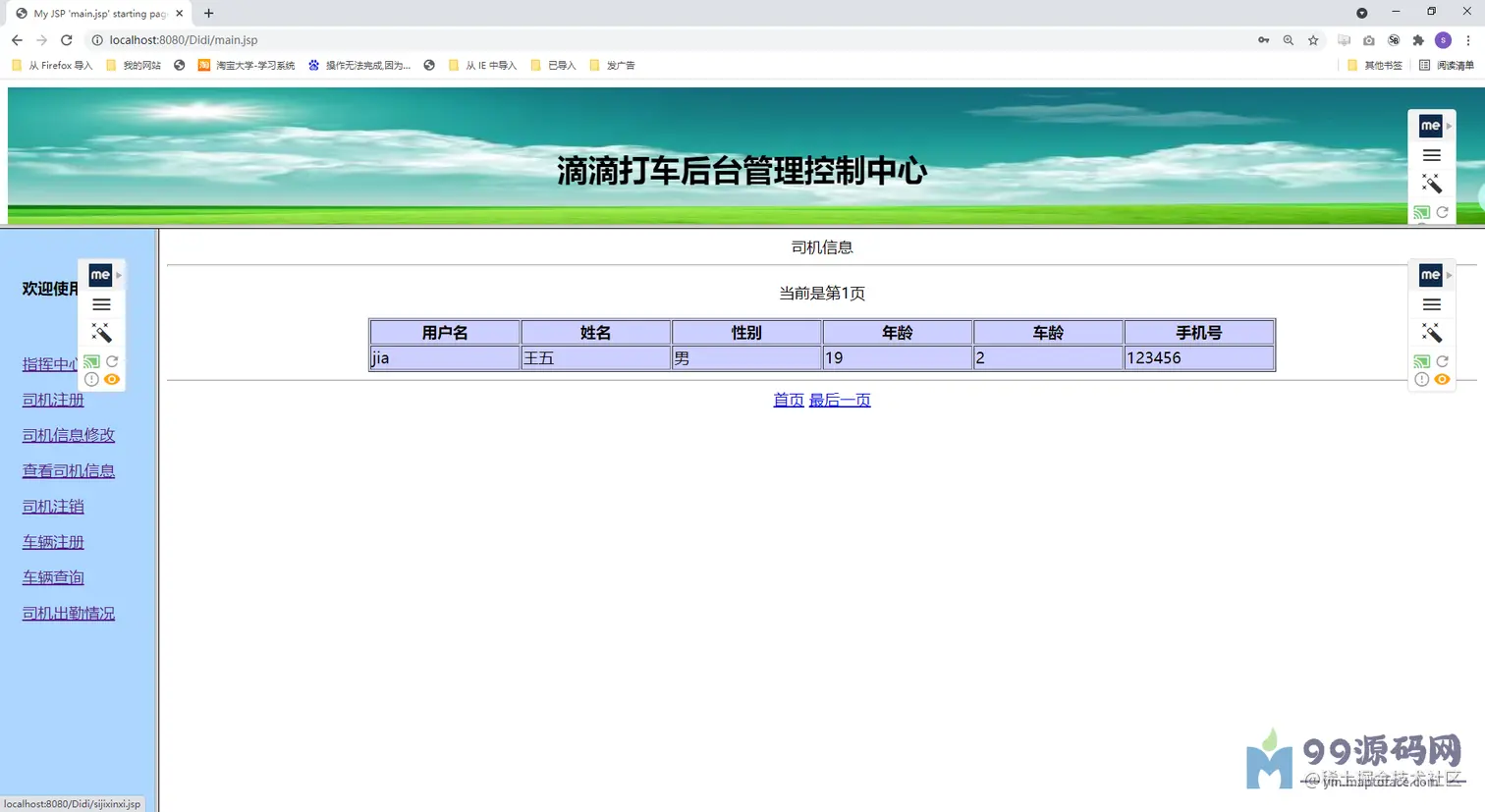Open the 车辆注册 vehicle registration link

[53, 542]
